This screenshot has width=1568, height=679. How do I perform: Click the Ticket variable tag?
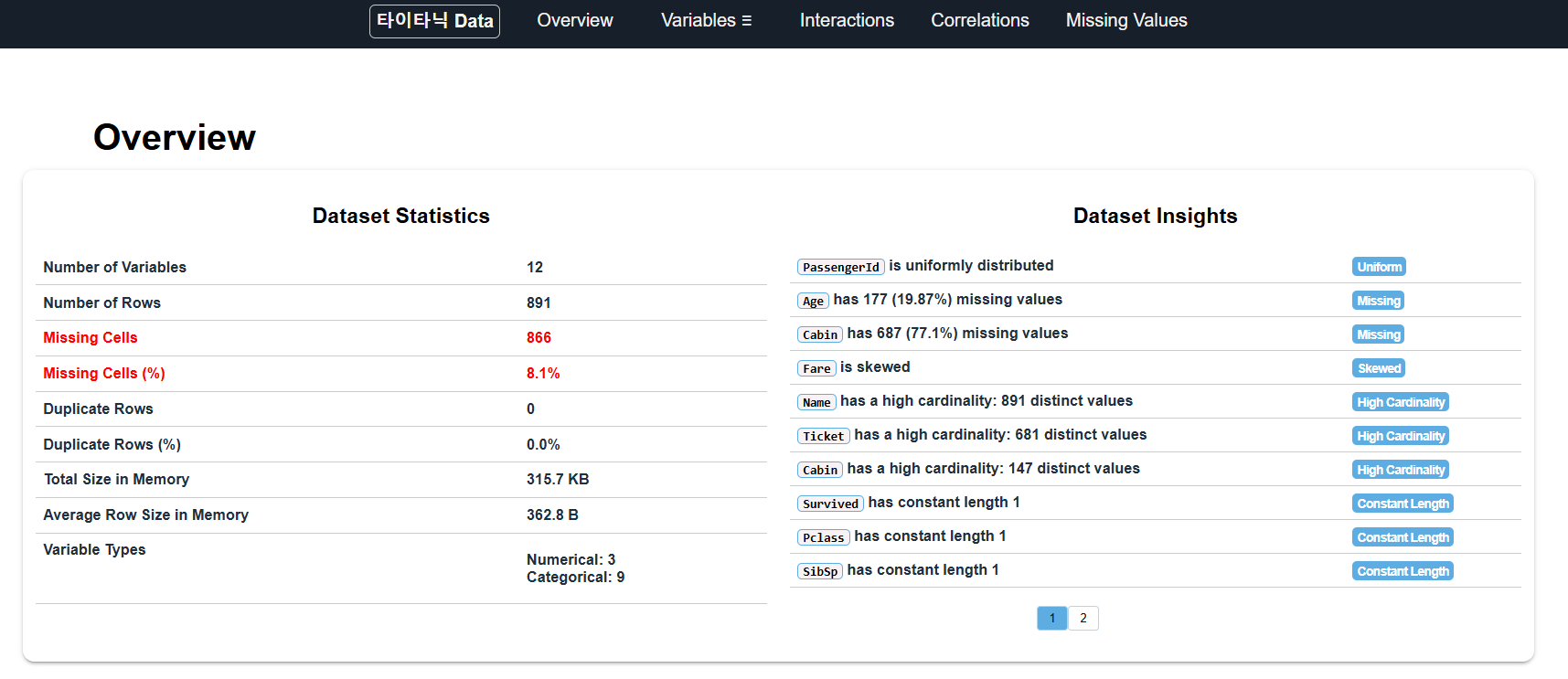[x=824, y=436]
